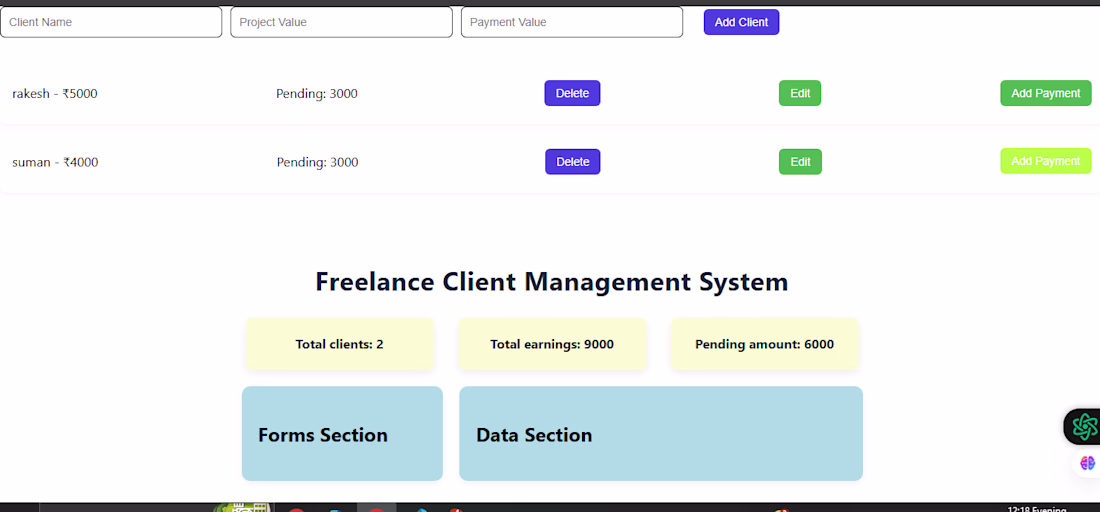Viewport: 1100px width, 512px height.
Task: Focus the Client Name input field
Action: click(x=111, y=22)
